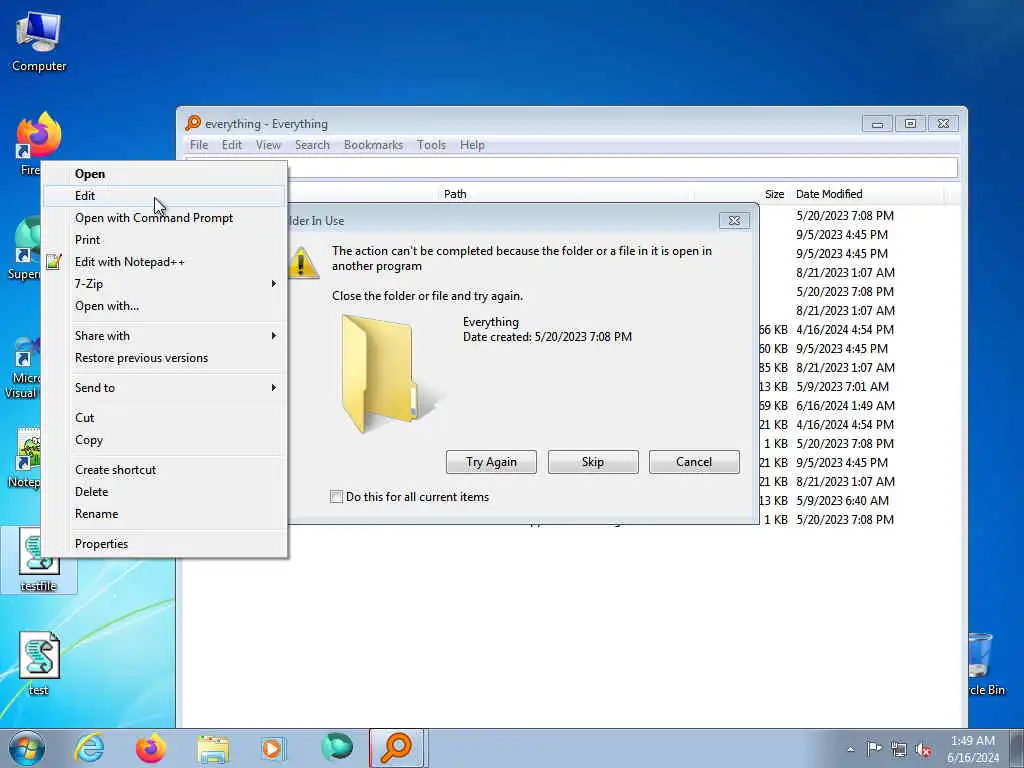1024x768 pixels.
Task: Click the Cancel button
Action: coord(694,462)
